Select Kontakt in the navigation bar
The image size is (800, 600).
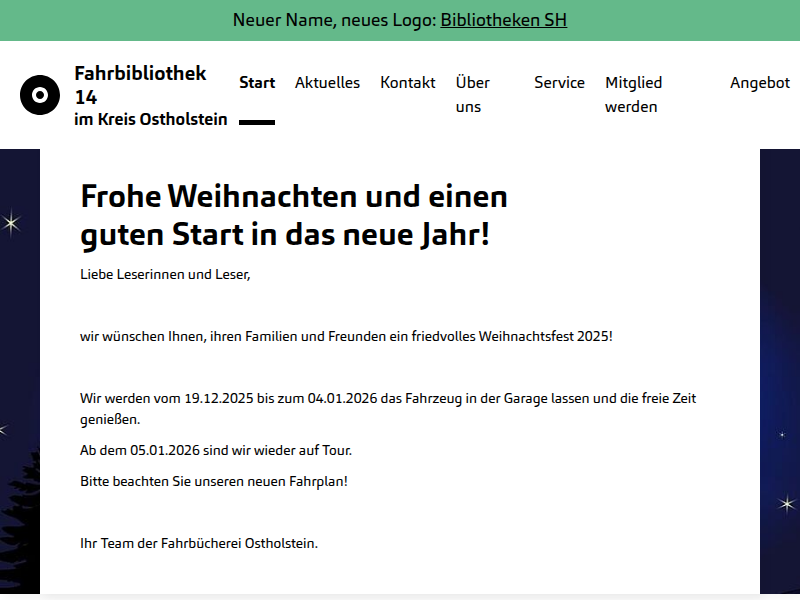pyautogui.click(x=408, y=83)
